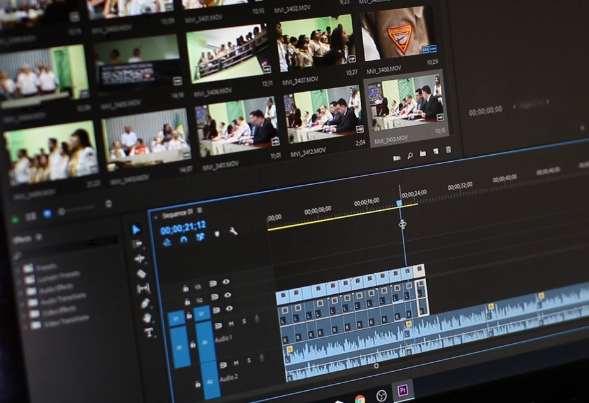Image resolution: width=589 pixels, height=403 pixels.
Task: Toggle sync lock on Audio 1 track
Action: click(x=218, y=325)
